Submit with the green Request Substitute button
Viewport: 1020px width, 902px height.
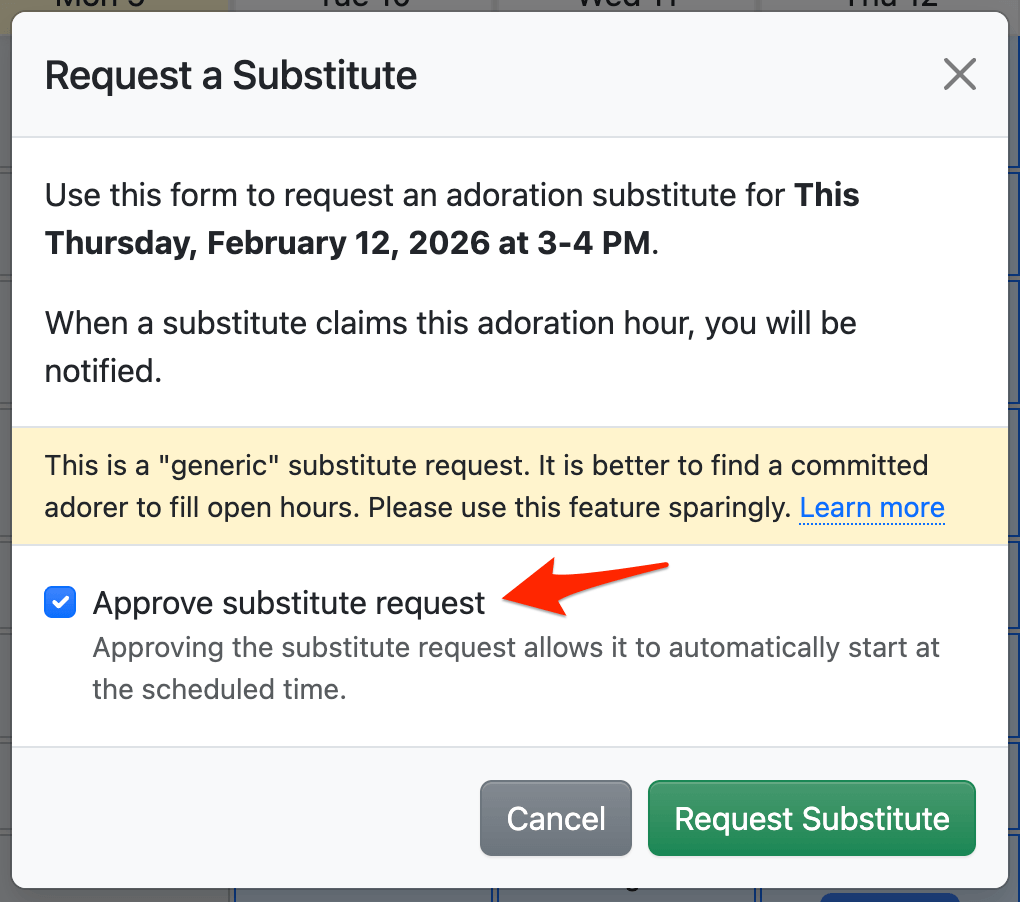click(x=811, y=819)
